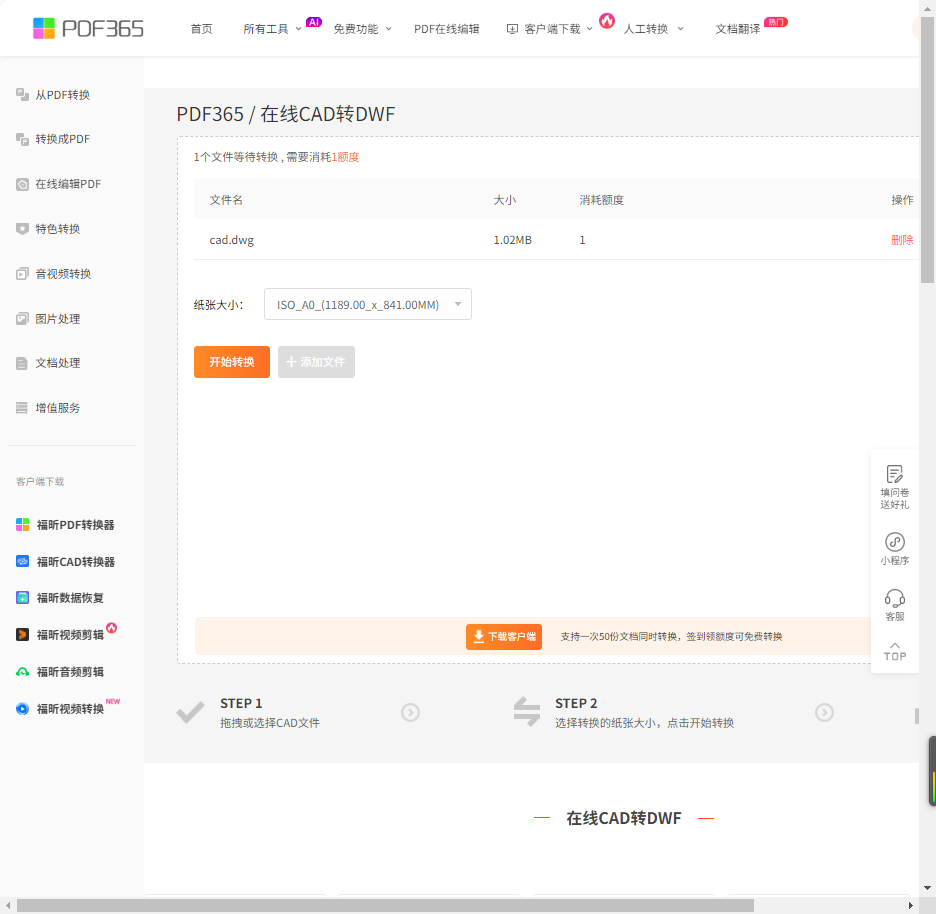Open PDF在线编辑 in top navigation
This screenshot has height=914, width=936.
point(447,29)
